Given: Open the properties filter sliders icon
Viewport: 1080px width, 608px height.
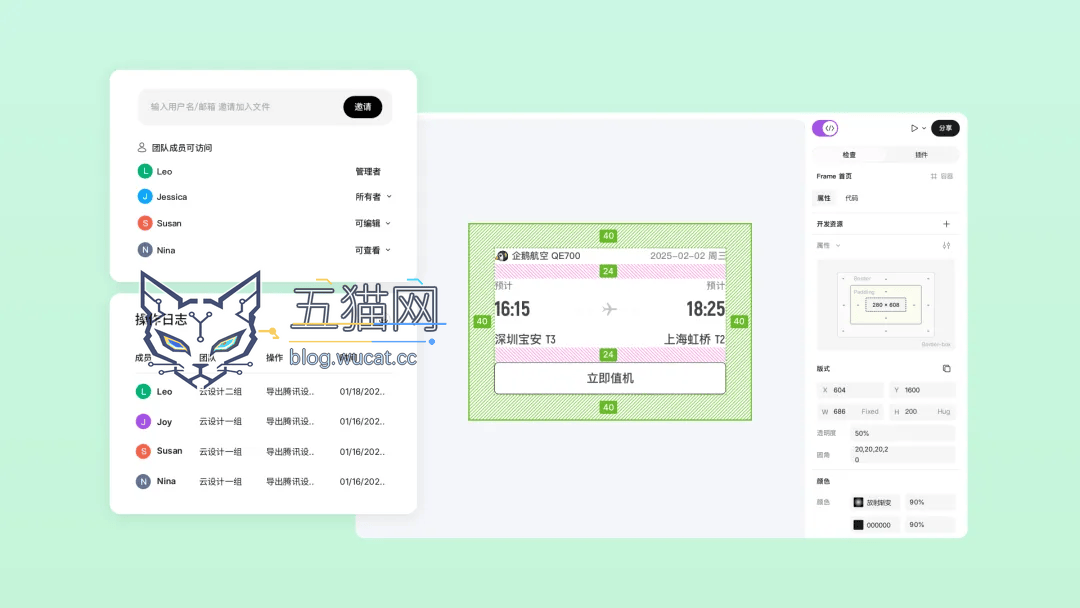Looking at the screenshot, I should pos(946,246).
